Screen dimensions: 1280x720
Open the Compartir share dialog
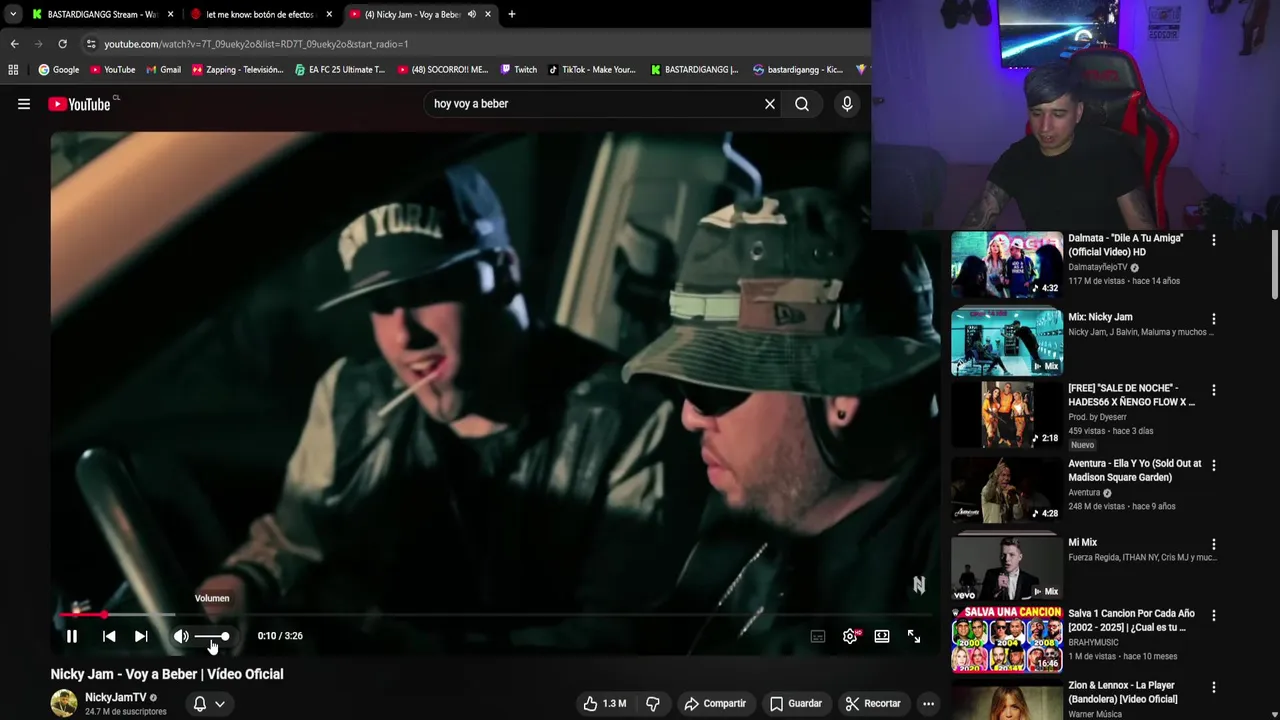coord(715,703)
